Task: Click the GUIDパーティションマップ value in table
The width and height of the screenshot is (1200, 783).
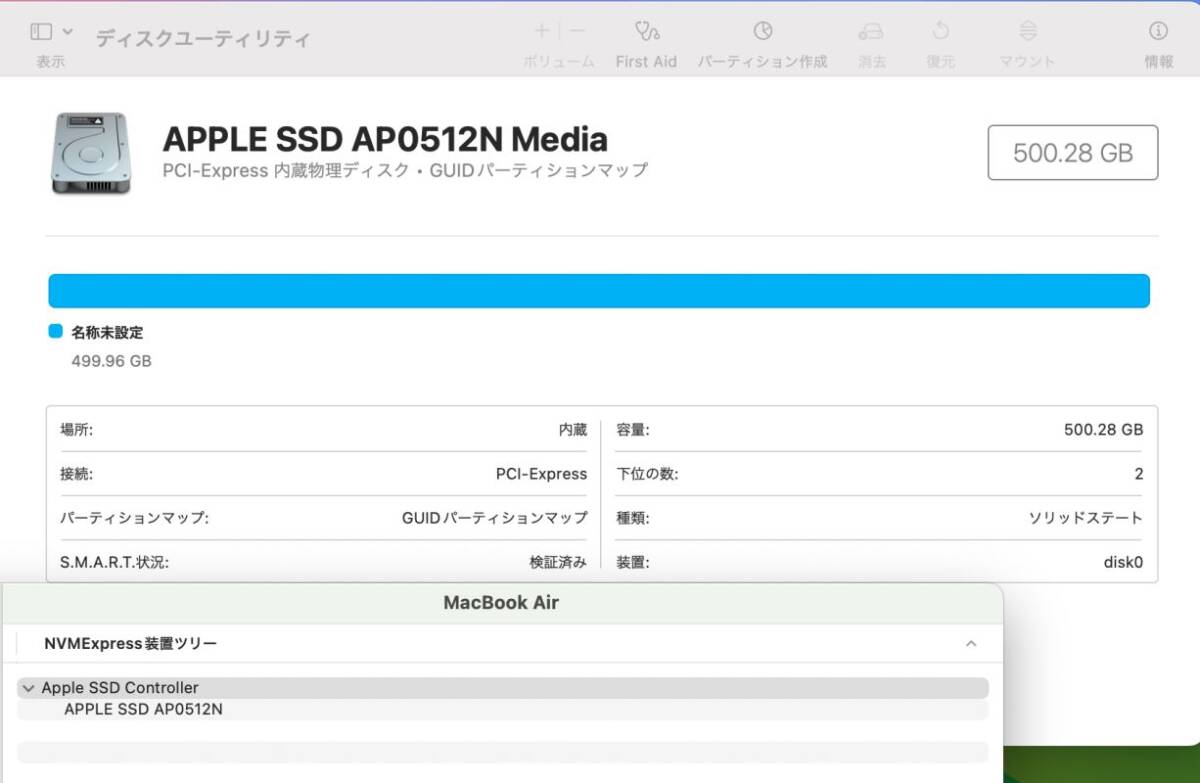Action: click(x=494, y=518)
